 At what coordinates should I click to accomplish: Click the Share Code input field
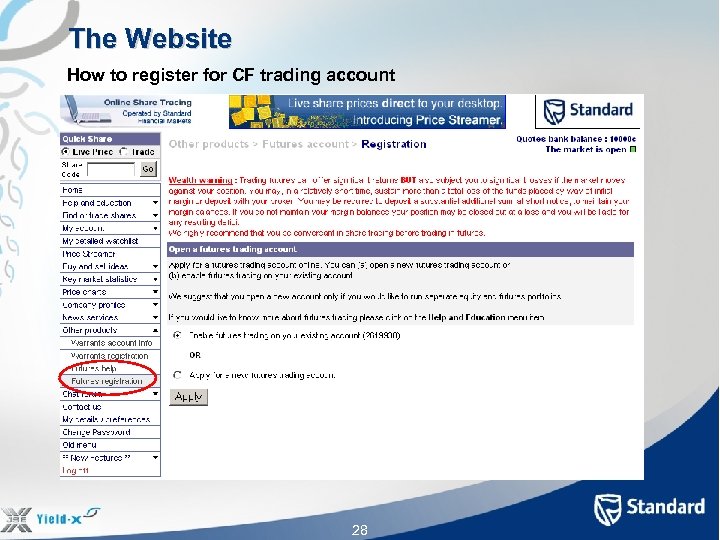click(x=111, y=169)
